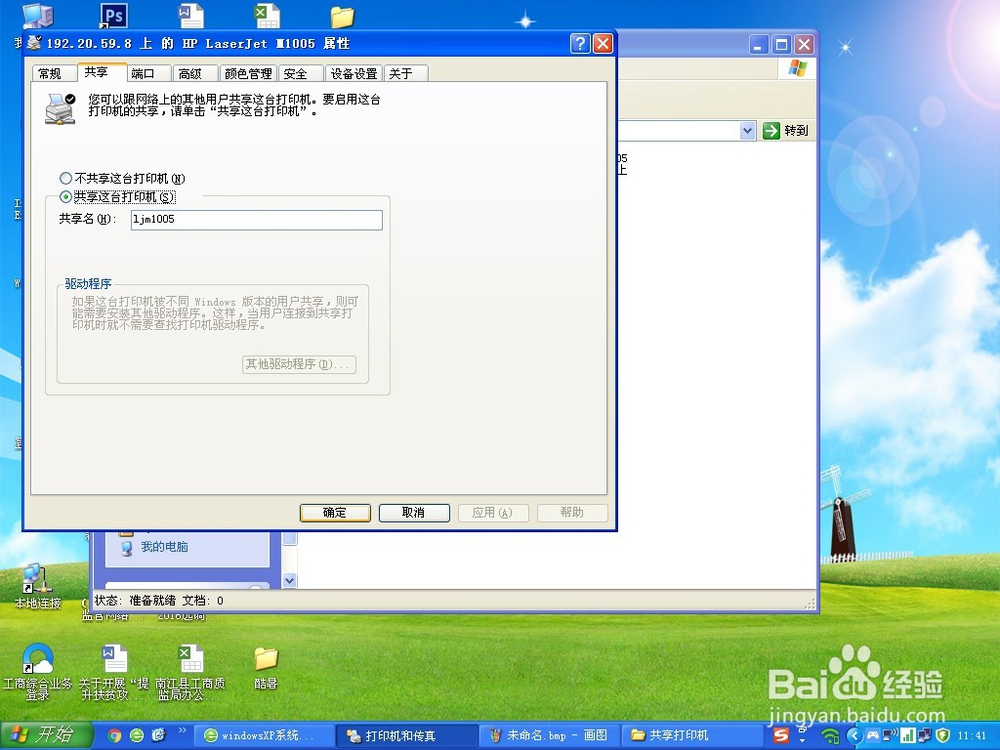Image resolution: width=1000 pixels, height=750 pixels.
Task: Select 不共享这台打印机 radio option
Action: click(65, 179)
